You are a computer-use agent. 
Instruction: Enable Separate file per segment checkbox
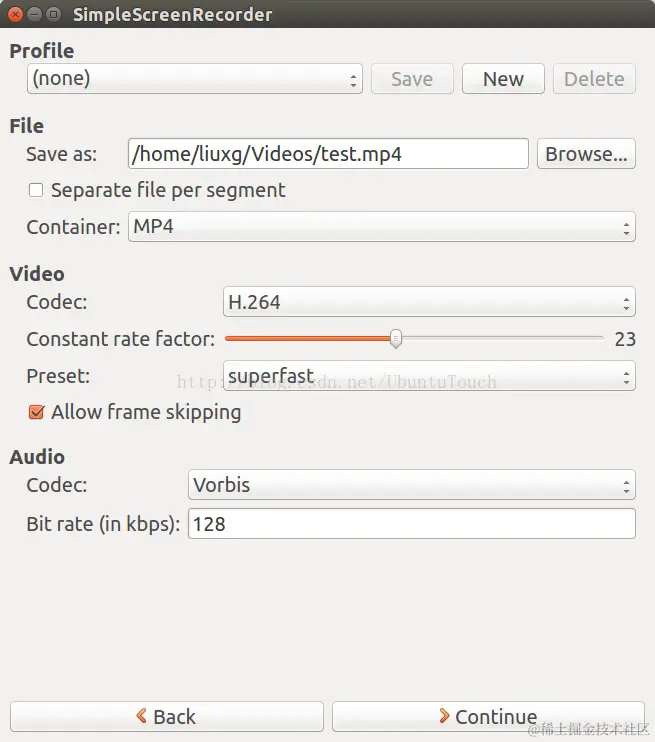tap(36, 190)
